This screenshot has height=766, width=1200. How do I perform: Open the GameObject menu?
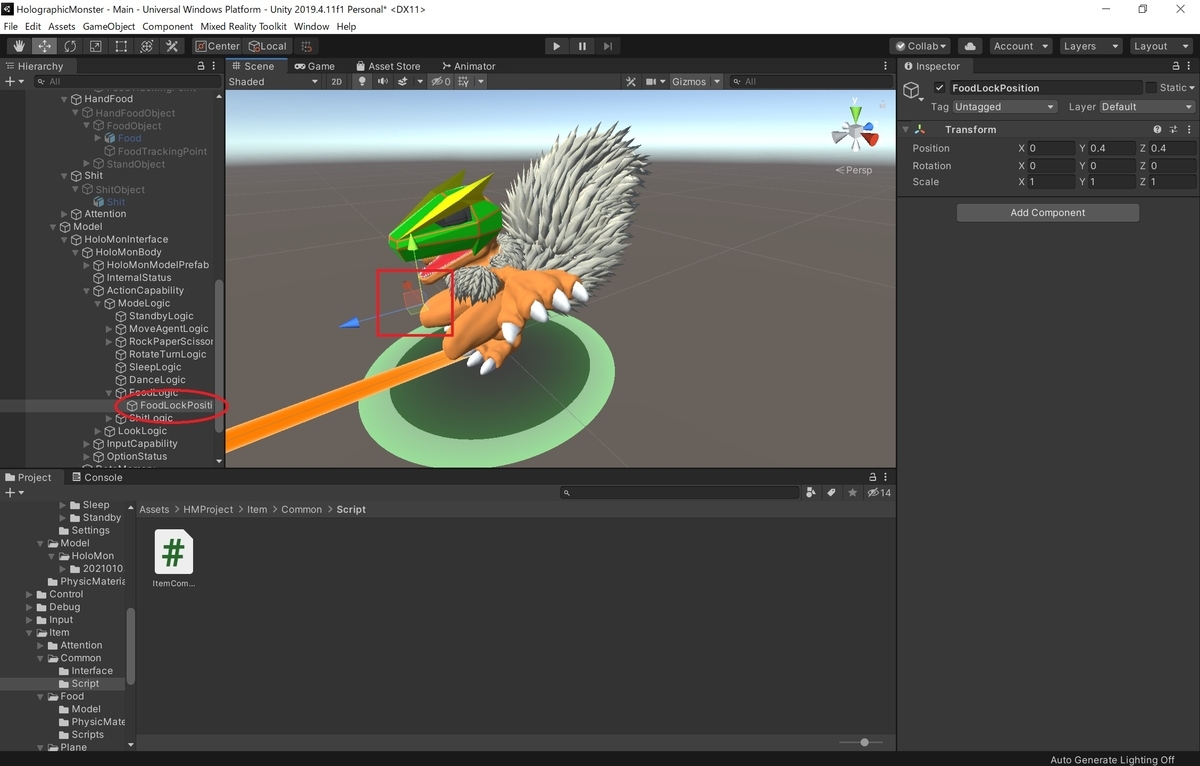coord(108,26)
